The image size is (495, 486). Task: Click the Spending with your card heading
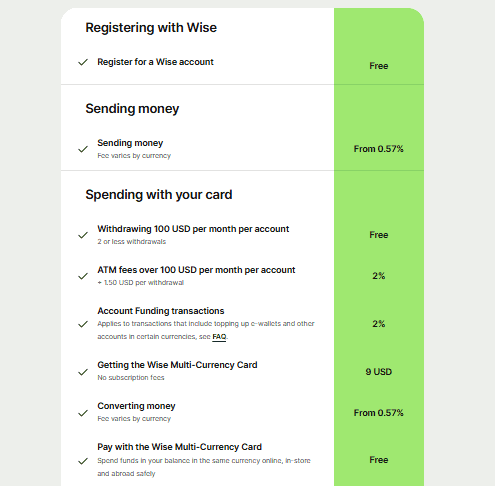point(159,195)
